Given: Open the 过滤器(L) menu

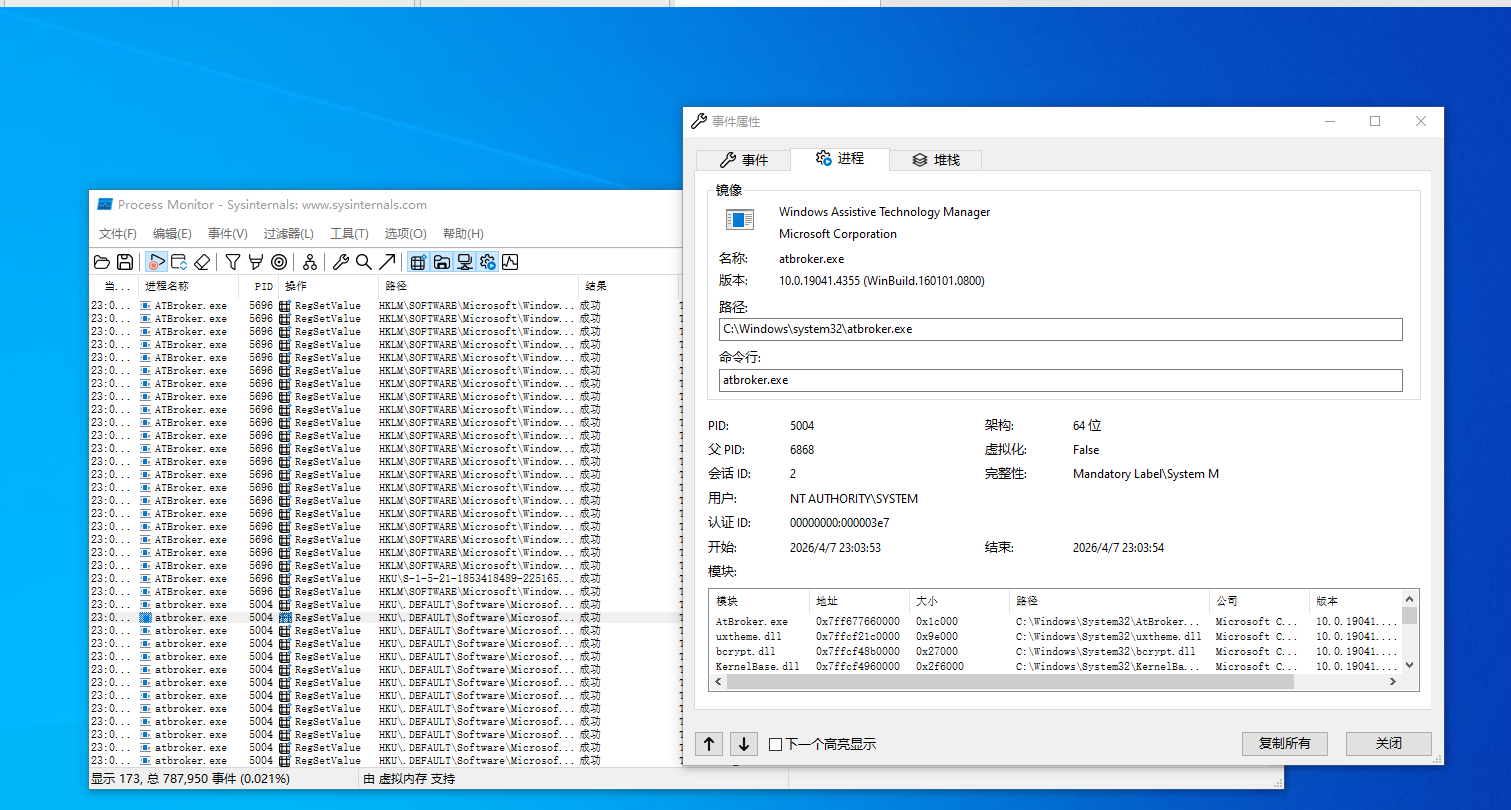Looking at the screenshot, I should click(289, 234).
